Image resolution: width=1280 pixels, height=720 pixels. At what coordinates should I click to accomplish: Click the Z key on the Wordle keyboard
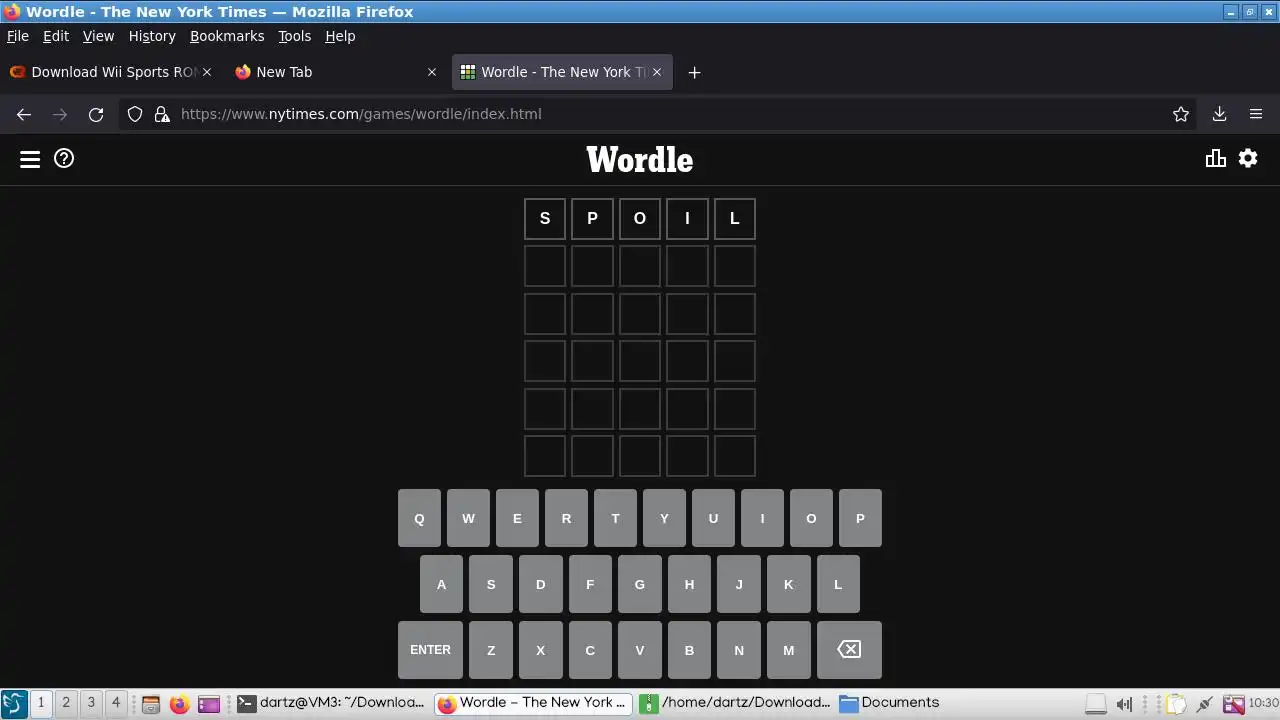point(490,650)
